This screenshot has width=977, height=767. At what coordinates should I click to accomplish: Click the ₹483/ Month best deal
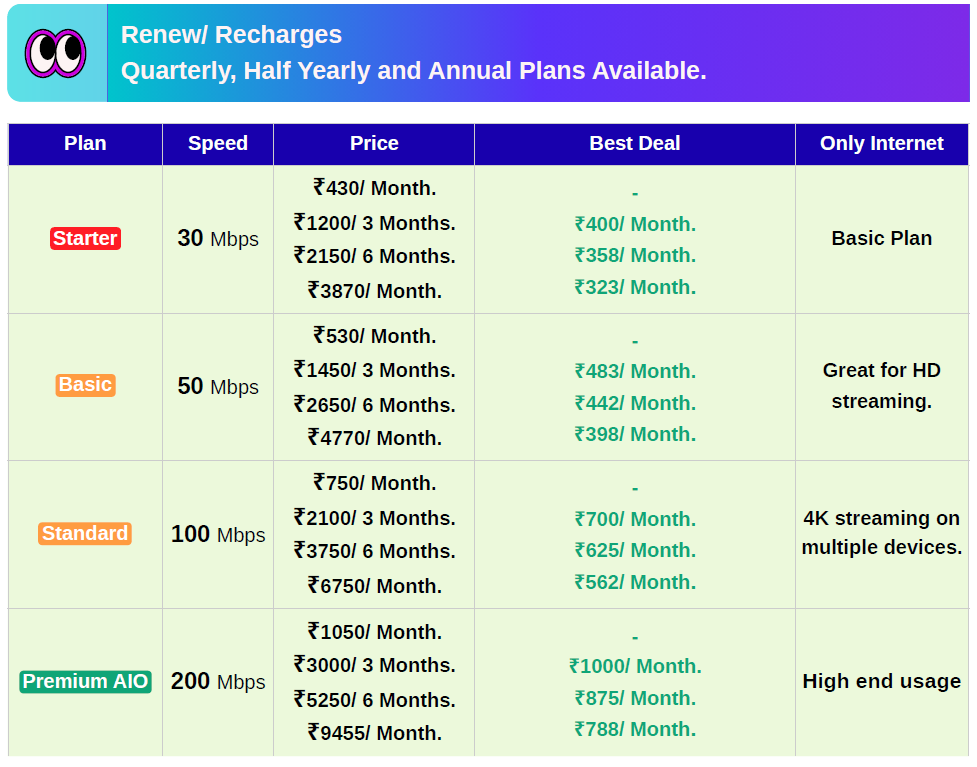click(635, 371)
